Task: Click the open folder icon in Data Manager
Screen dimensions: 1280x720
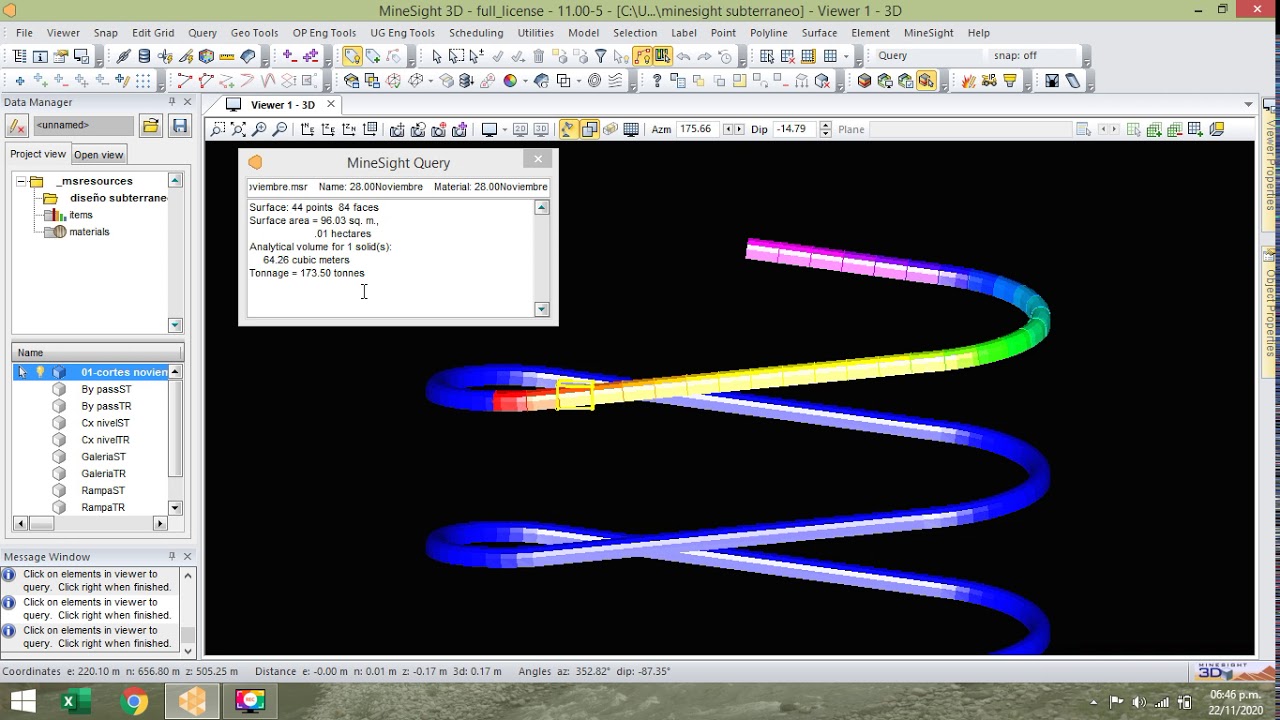Action: [x=150, y=126]
